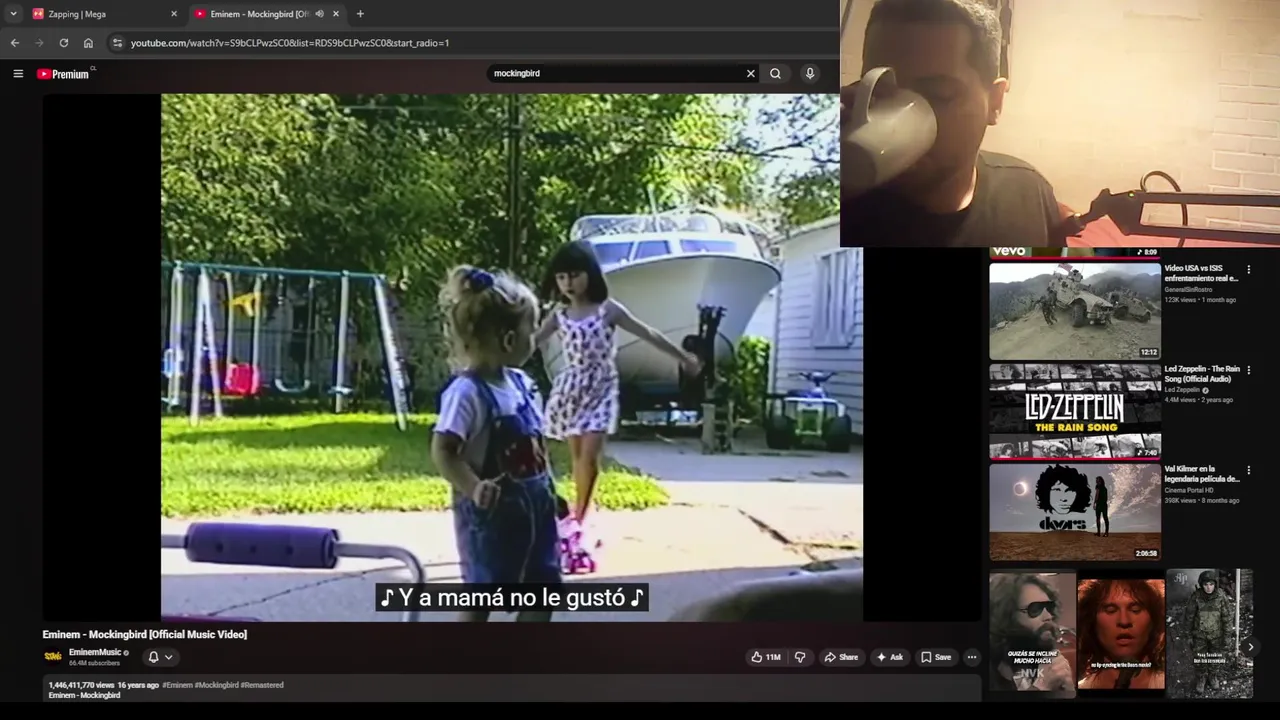Open the EminemMusic channel avatar
This screenshot has width=1280, height=720.
click(x=53, y=657)
